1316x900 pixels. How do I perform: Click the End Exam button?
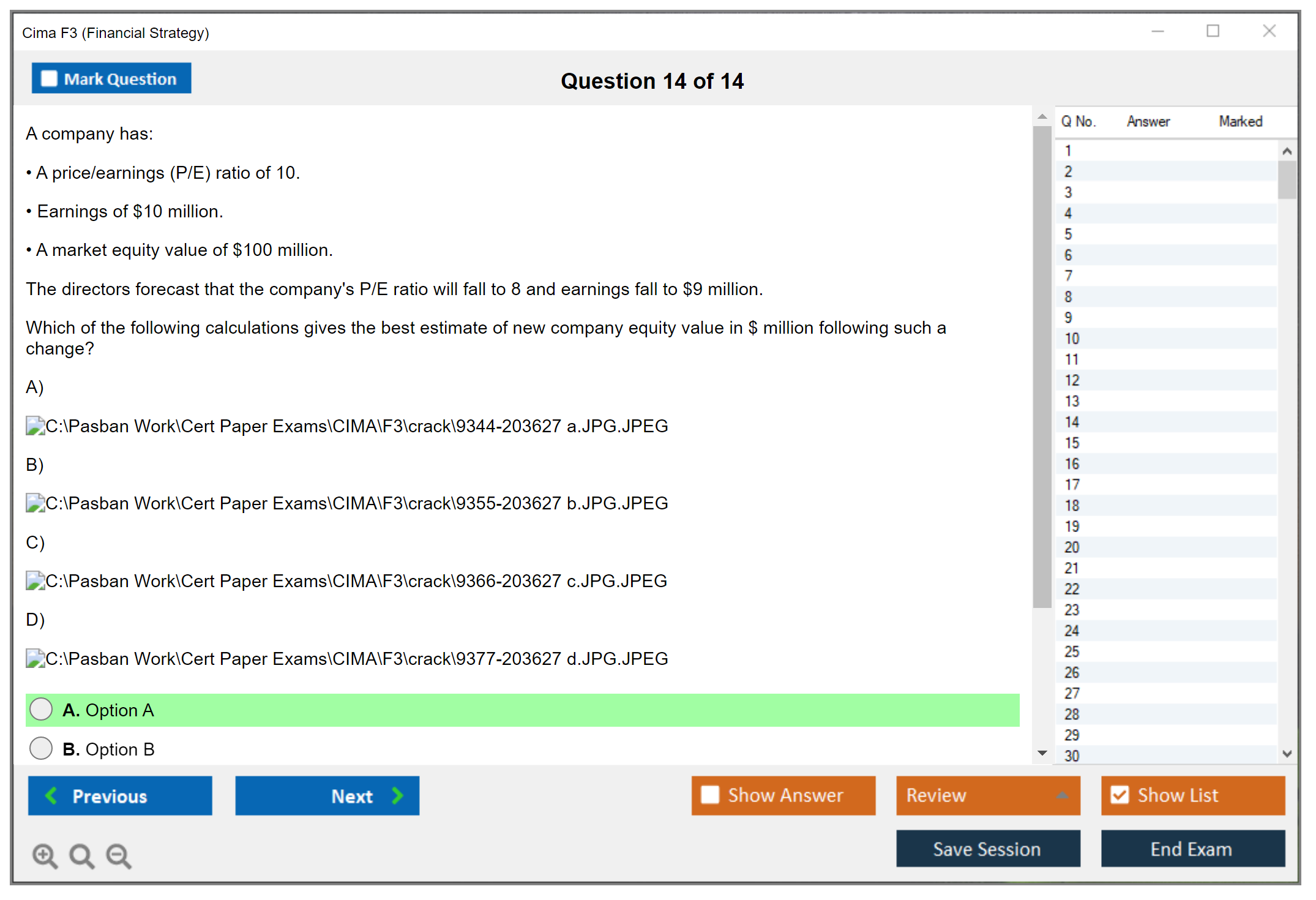click(1192, 849)
